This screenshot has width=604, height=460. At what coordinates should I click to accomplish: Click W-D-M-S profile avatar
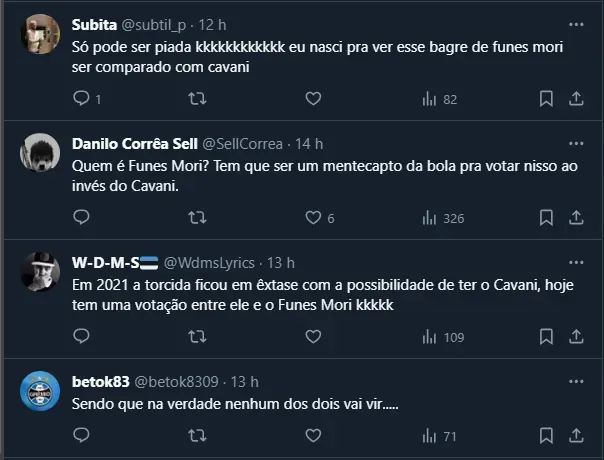[x=40, y=272]
